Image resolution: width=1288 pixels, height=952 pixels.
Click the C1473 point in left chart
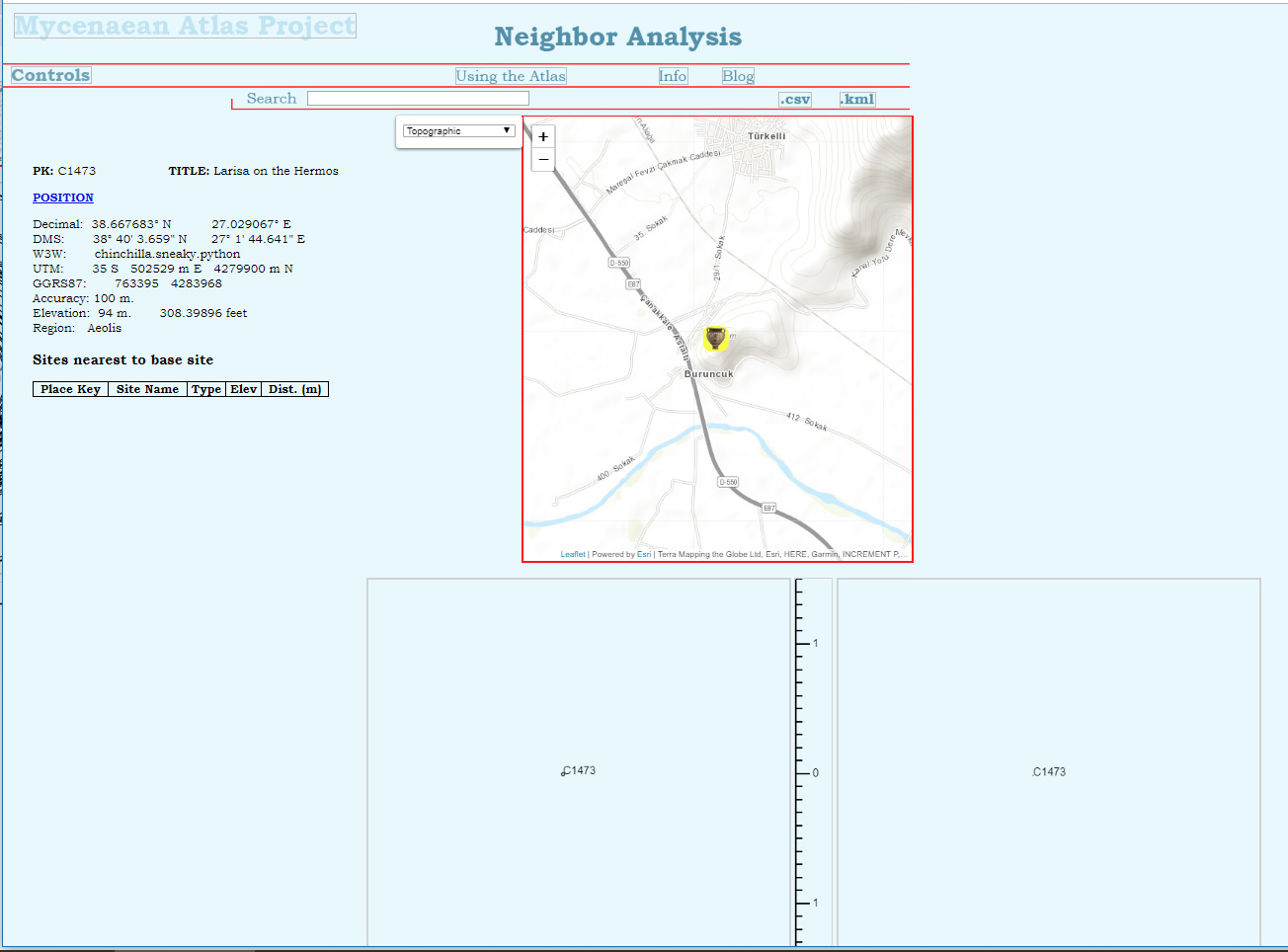tap(564, 772)
